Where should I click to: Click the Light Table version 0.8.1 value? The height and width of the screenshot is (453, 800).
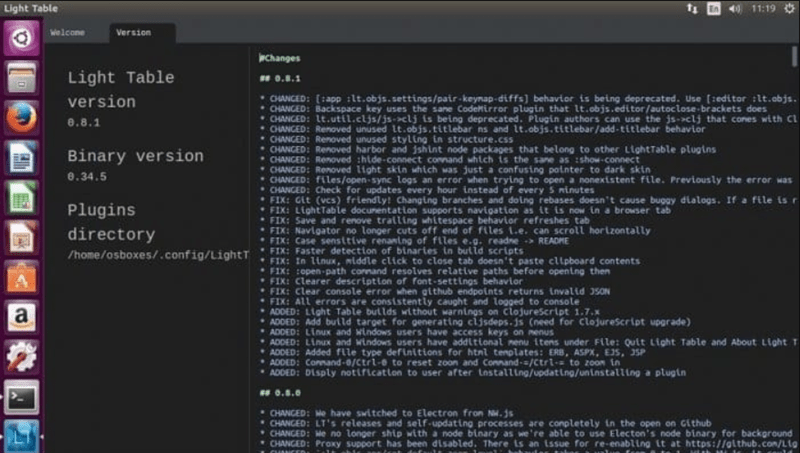[x=84, y=123]
